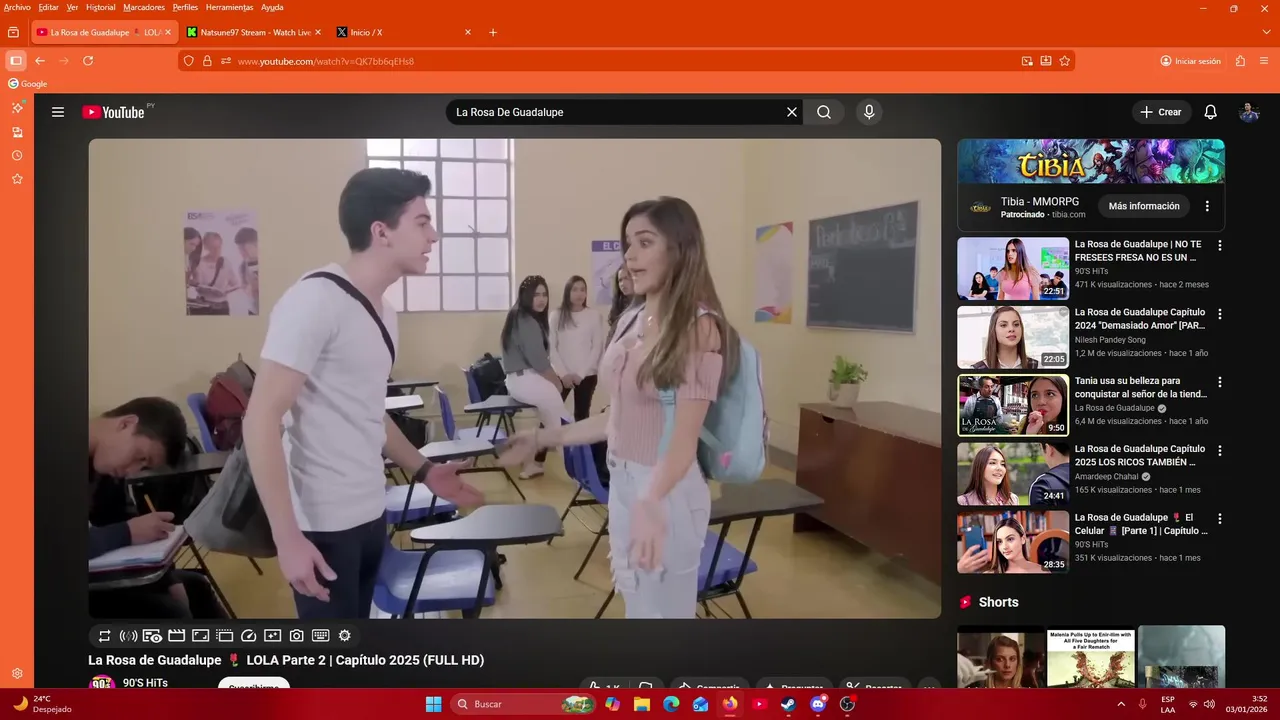Viewport: 1280px width, 720px height.
Task: Open Discord from the taskbar
Action: (x=818, y=704)
